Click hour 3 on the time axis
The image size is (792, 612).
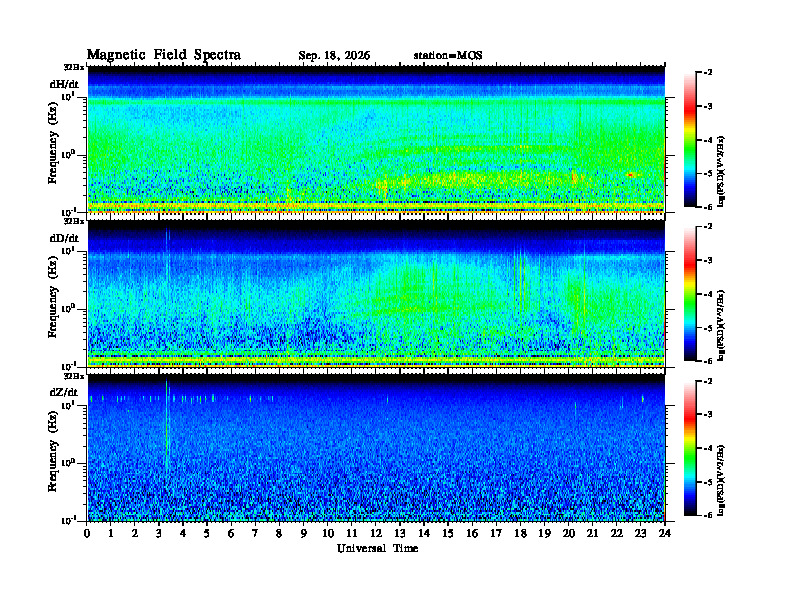pyautogui.click(x=159, y=533)
